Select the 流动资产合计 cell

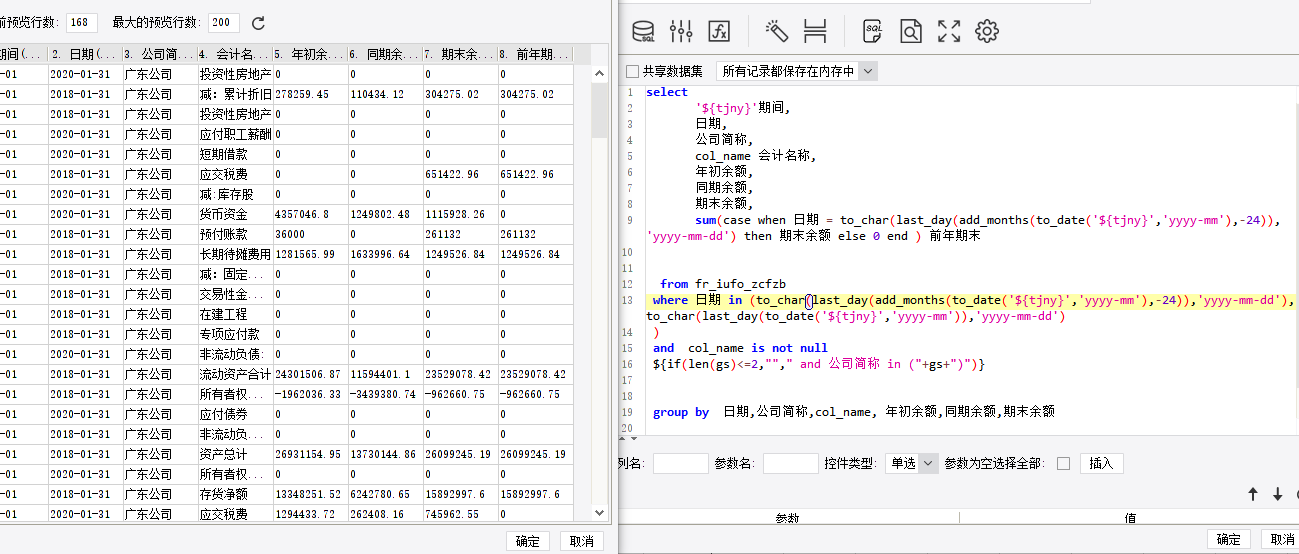point(234,374)
